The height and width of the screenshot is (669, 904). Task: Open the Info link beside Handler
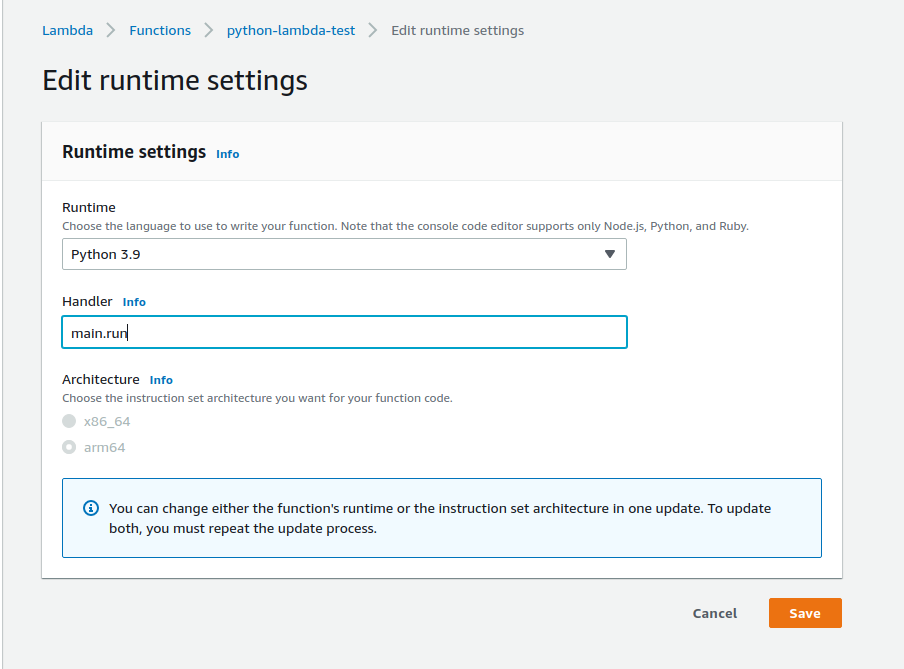134,302
